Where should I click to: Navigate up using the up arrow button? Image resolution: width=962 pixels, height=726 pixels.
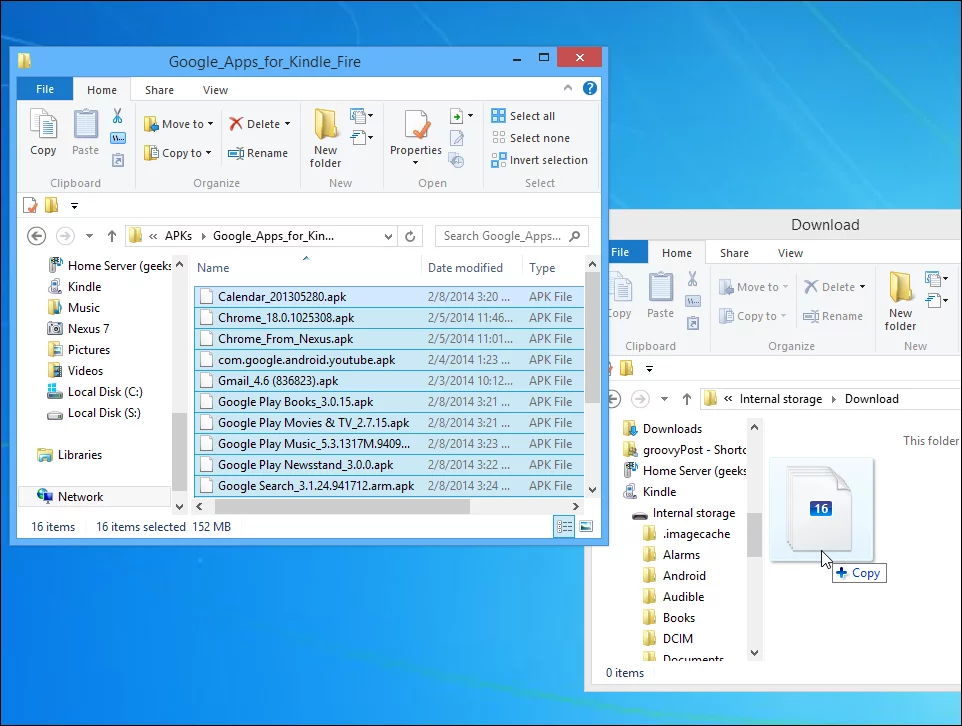click(112, 236)
